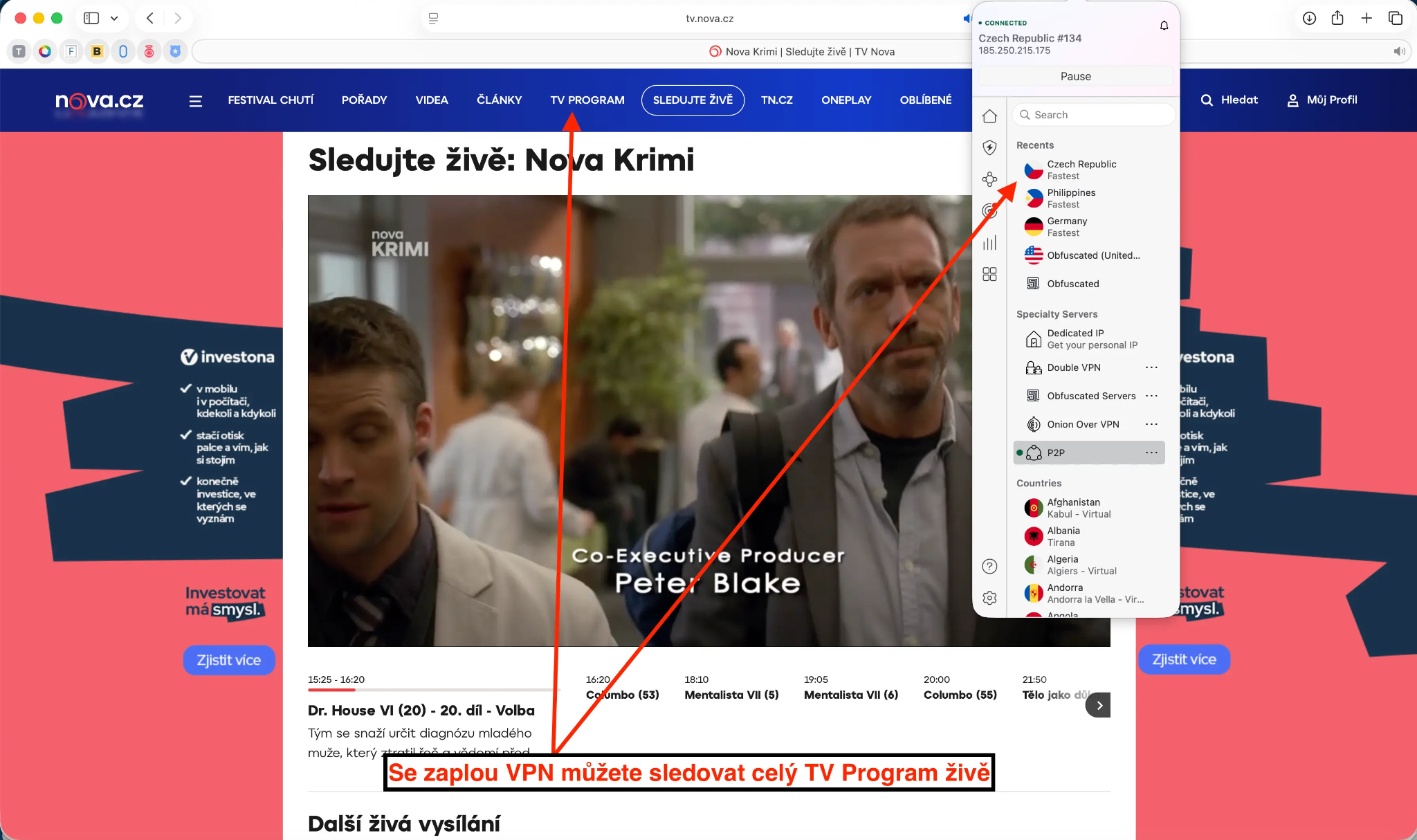The width and height of the screenshot is (1417, 840).
Task: Open the TN.CZ menu item
Action: click(x=777, y=100)
